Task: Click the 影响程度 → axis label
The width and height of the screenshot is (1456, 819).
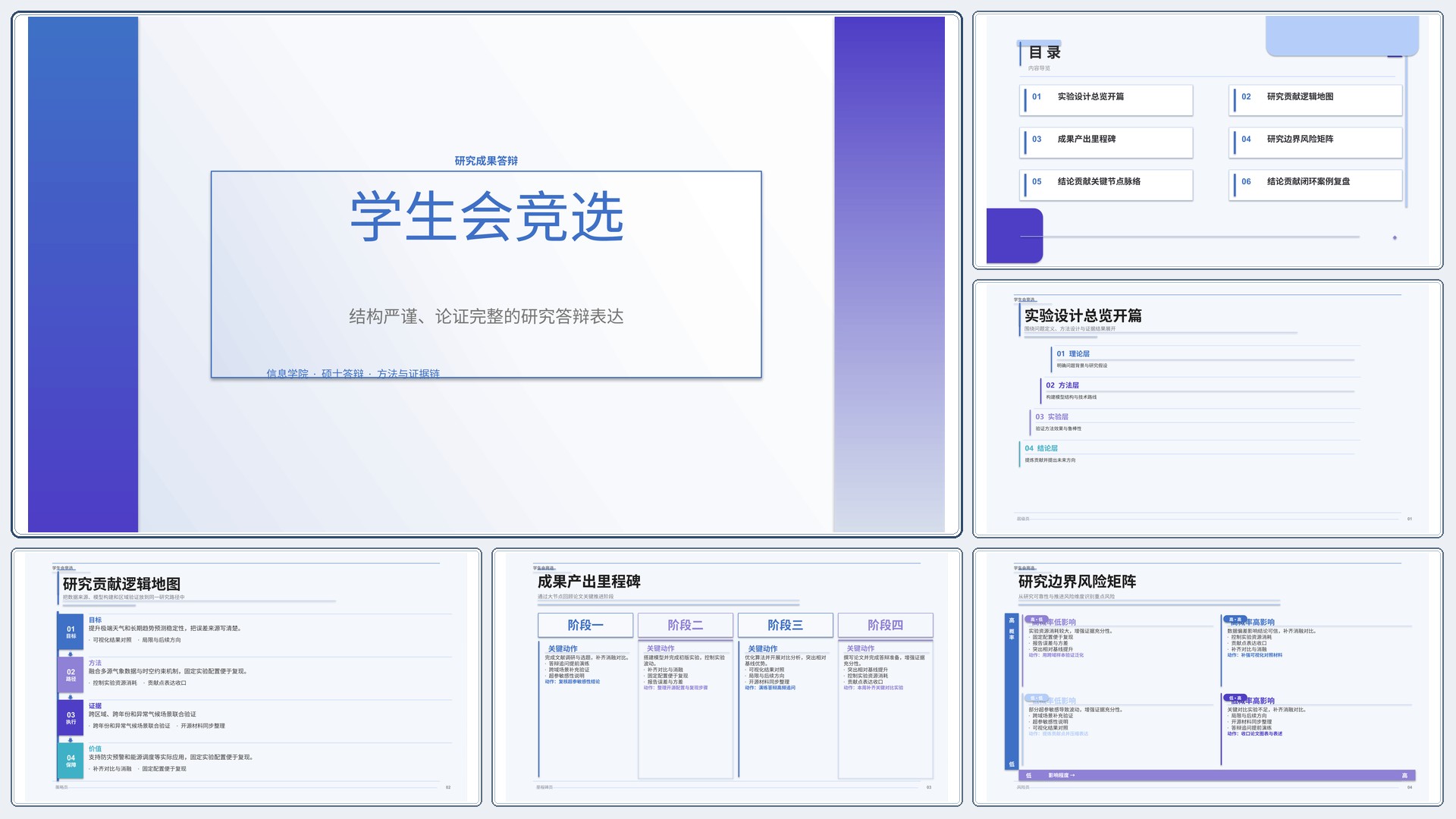Action: point(1061,775)
